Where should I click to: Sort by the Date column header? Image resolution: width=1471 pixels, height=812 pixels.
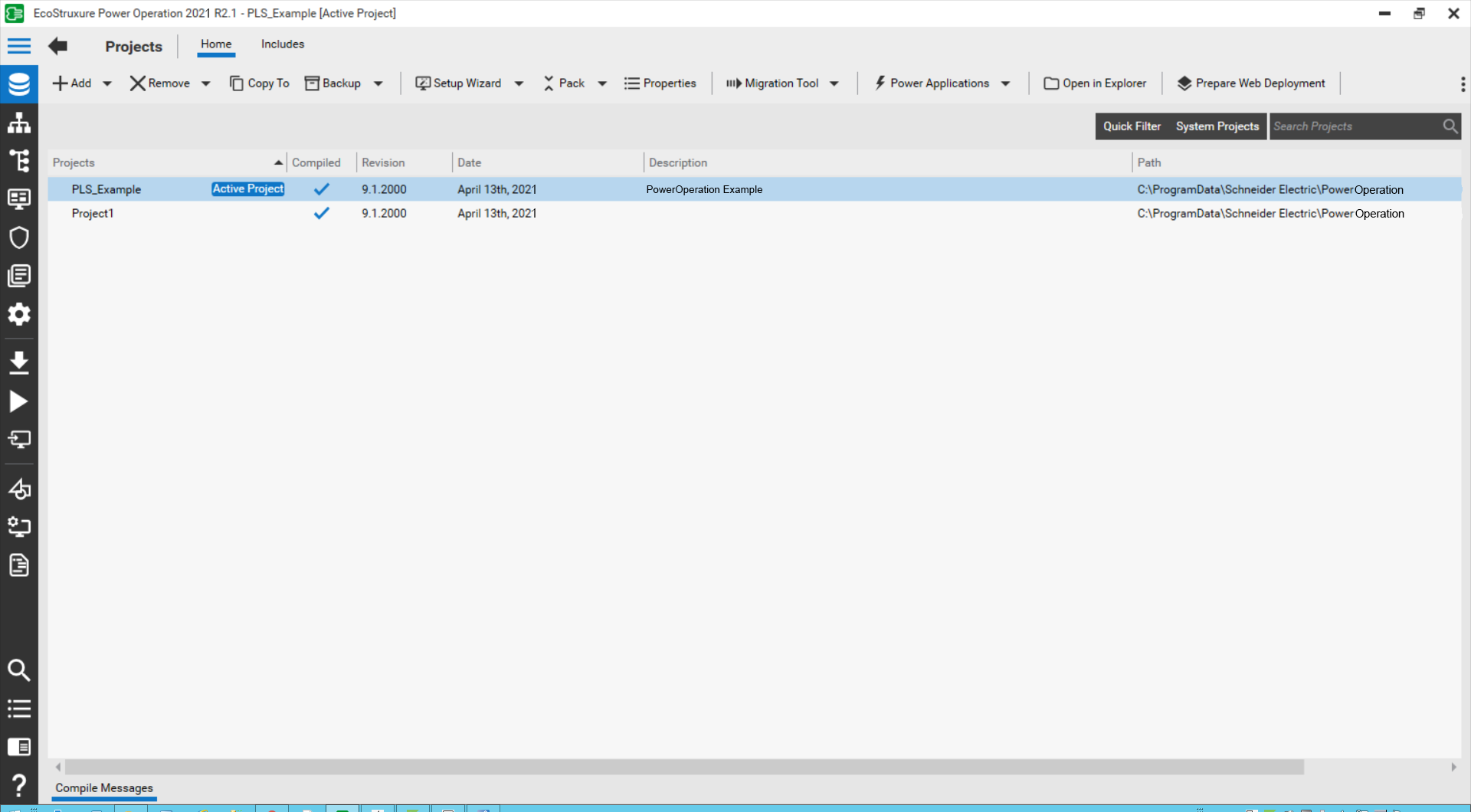[x=548, y=162]
